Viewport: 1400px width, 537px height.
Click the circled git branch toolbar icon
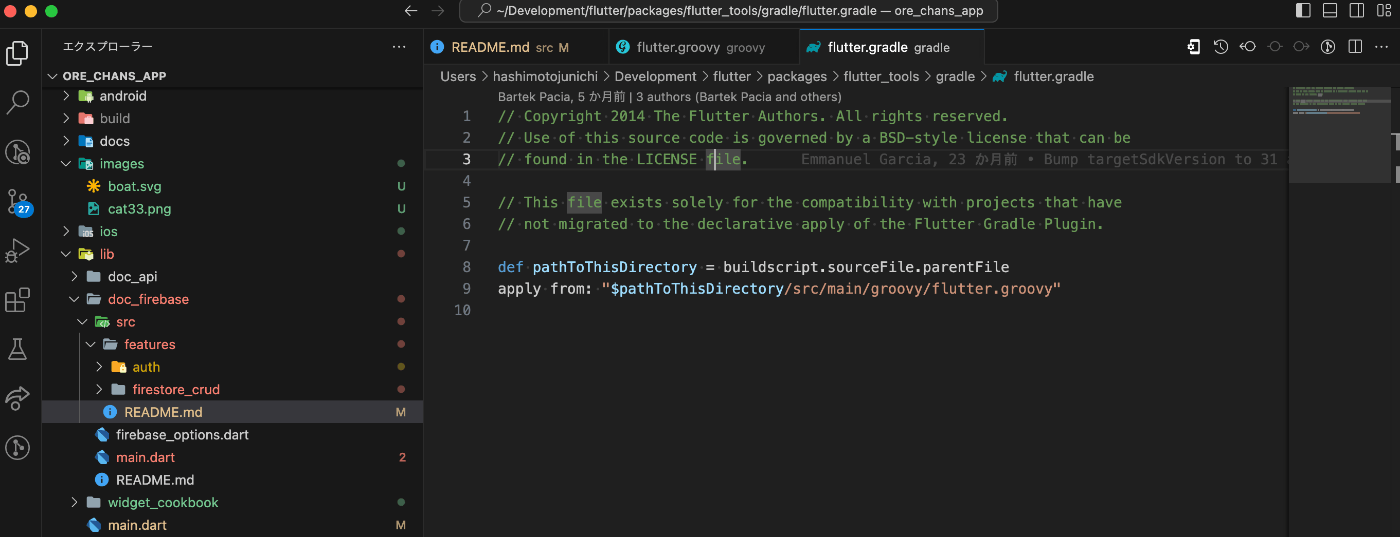[x=1328, y=47]
